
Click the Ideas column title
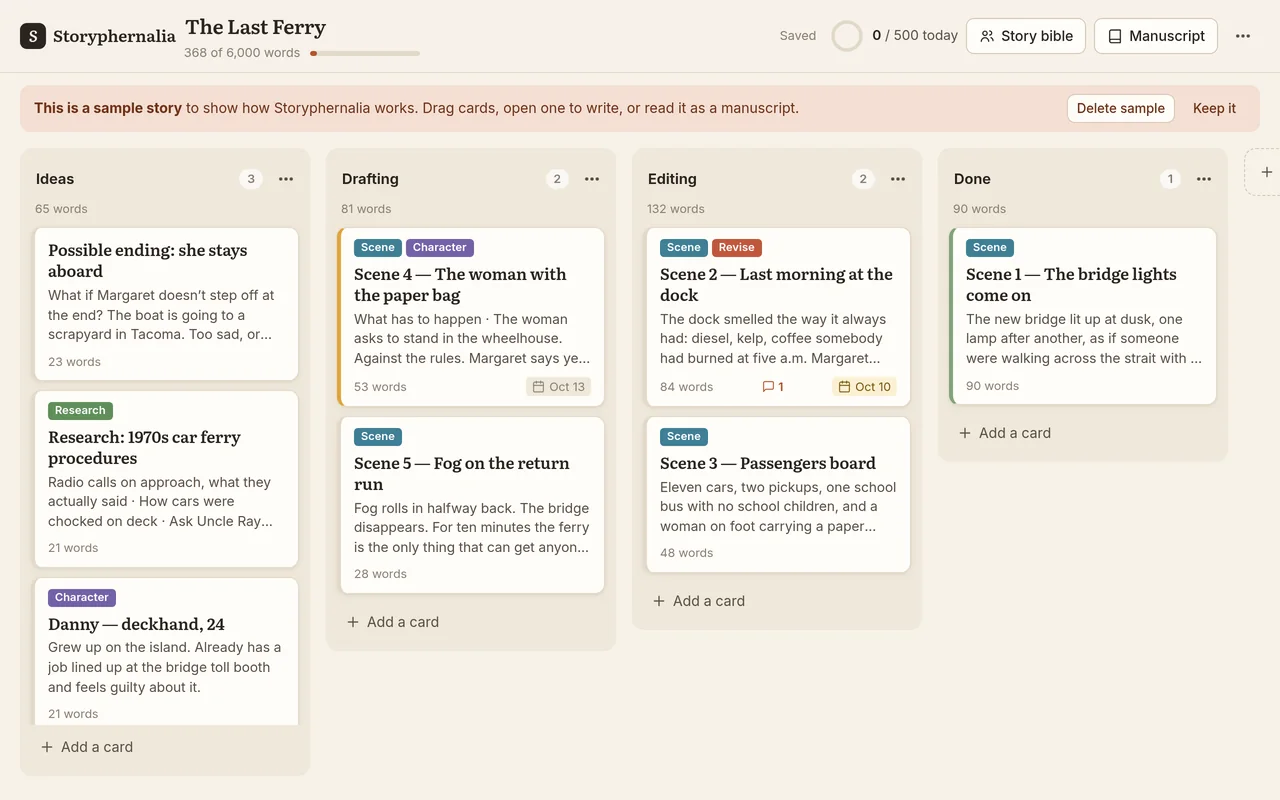[55, 179]
